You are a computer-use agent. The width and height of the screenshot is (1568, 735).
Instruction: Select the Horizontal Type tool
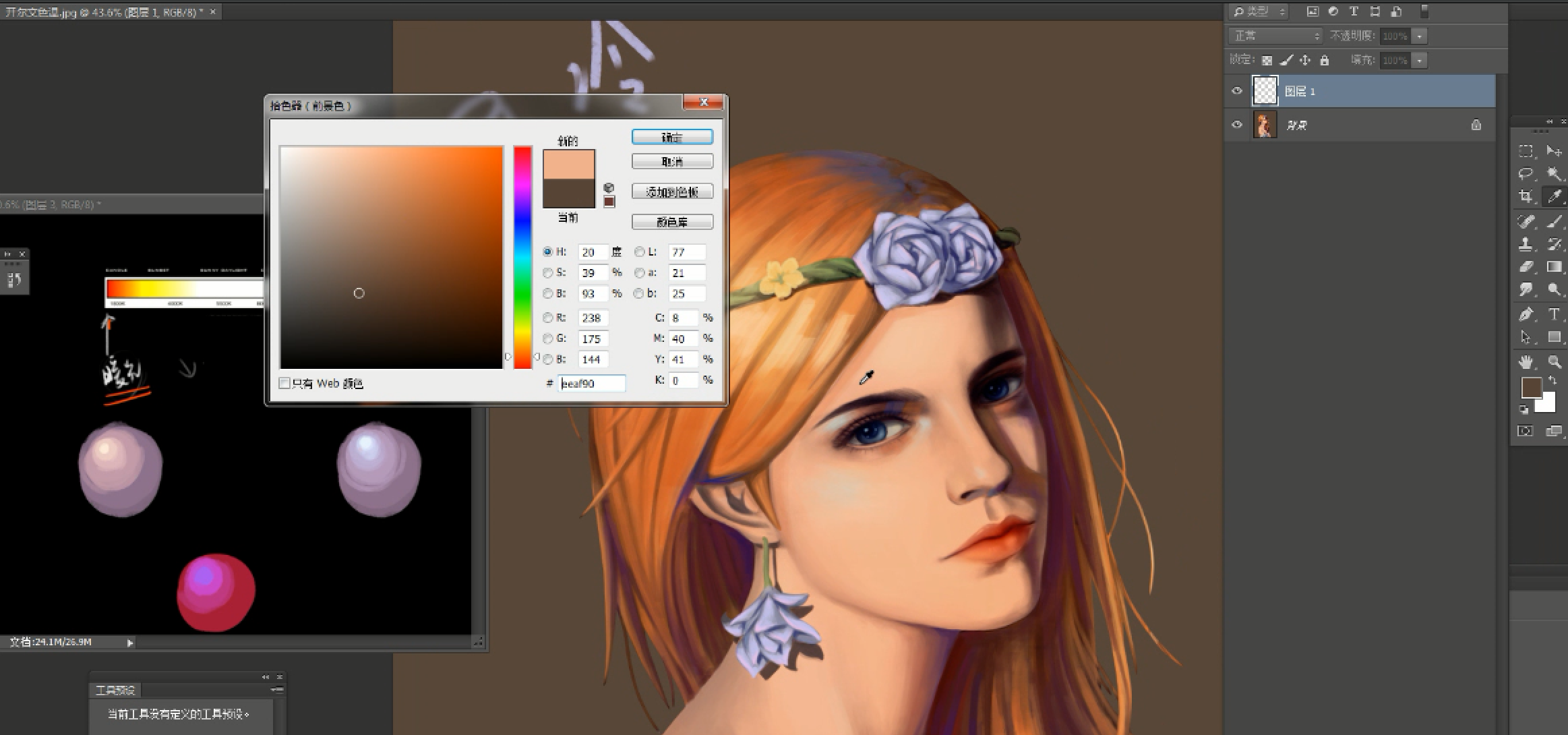(x=1554, y=314)
